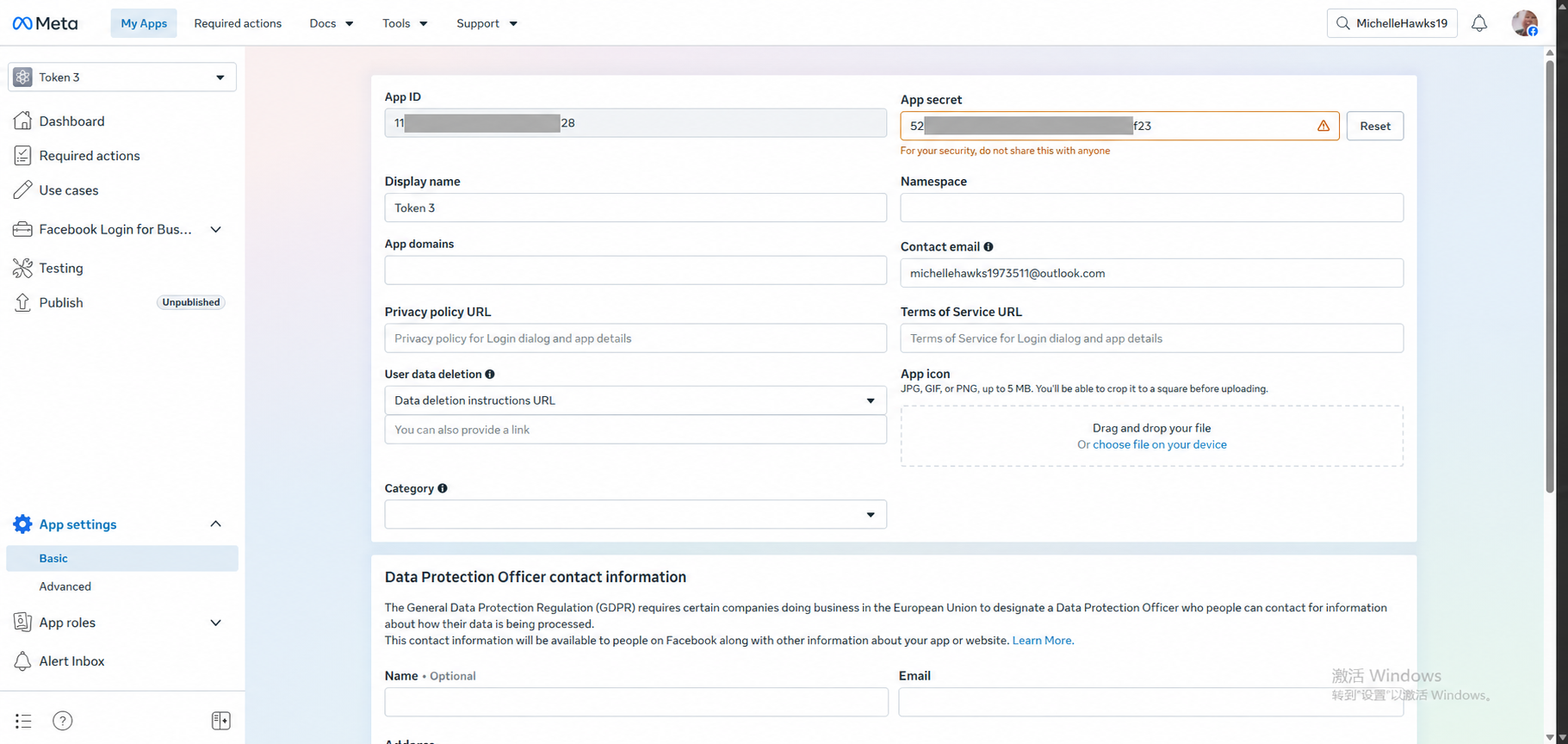Collapse the App settings section
The height and width of the screenshot is (744, 1568).
pos(216,524)
